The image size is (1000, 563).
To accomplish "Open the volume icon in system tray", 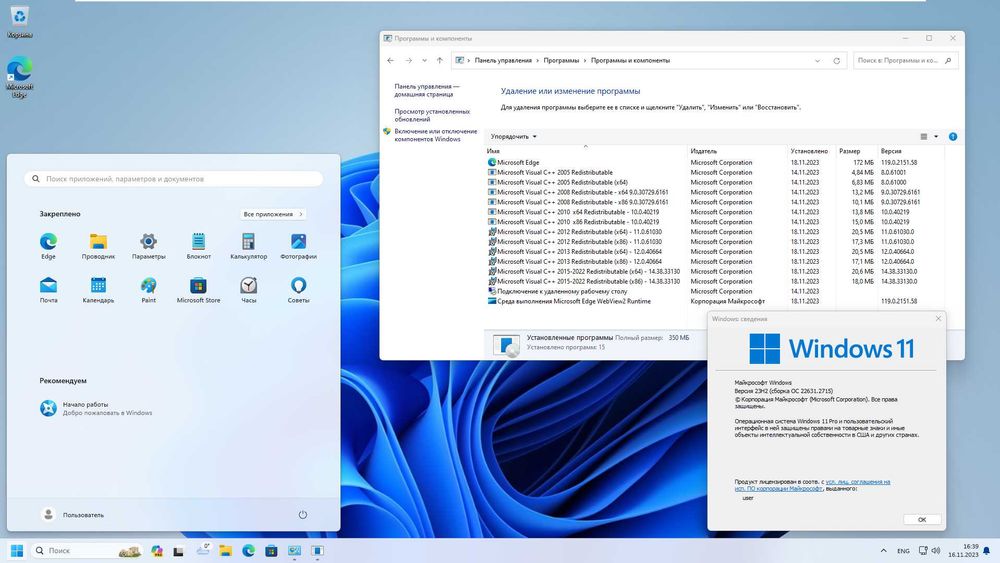I will 936,550.
